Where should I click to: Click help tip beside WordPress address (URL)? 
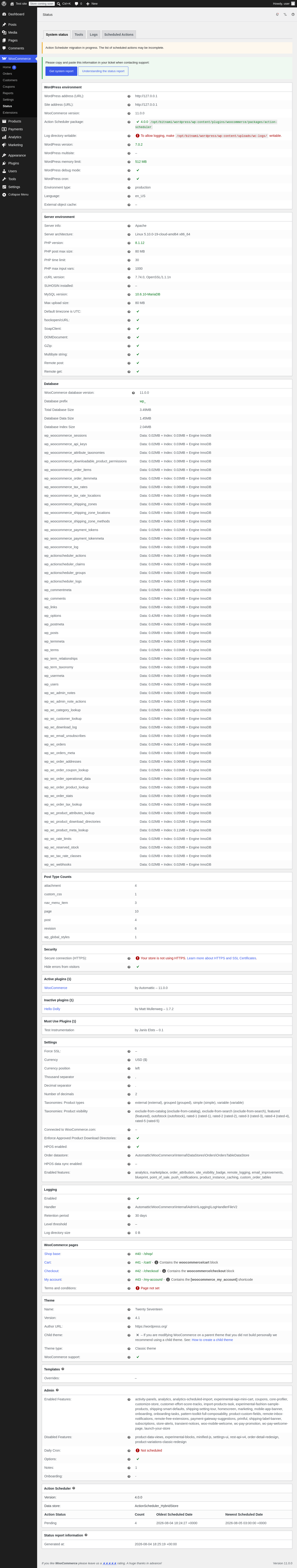coord(129,96)
